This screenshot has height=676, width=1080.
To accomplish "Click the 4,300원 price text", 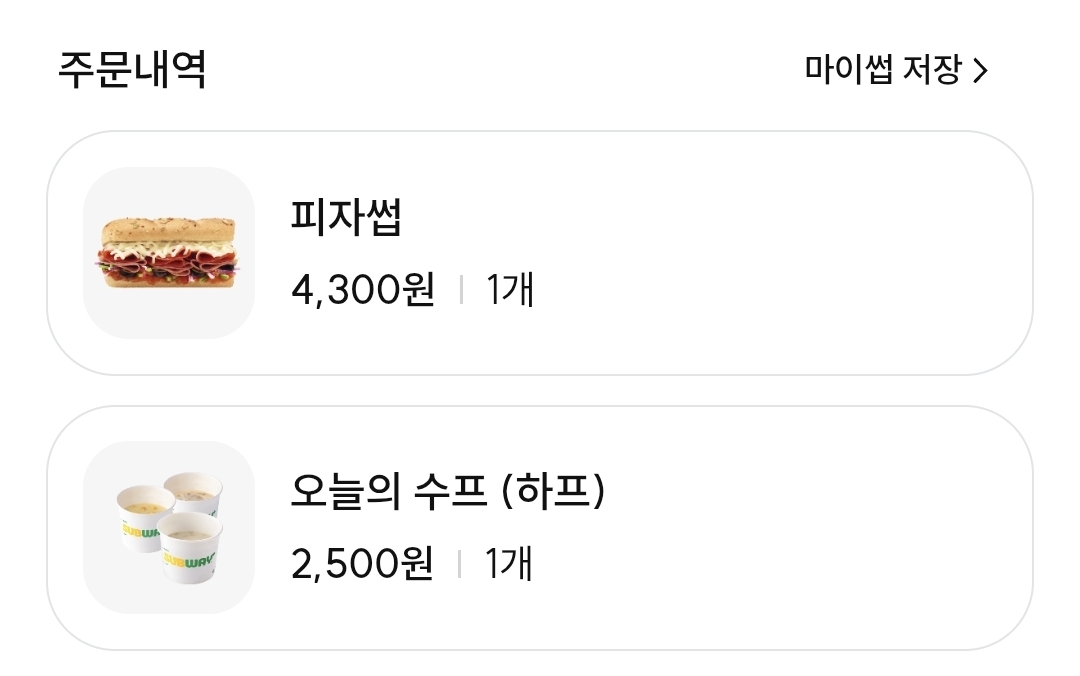I will pyautogui.click(x=363, y=290).
